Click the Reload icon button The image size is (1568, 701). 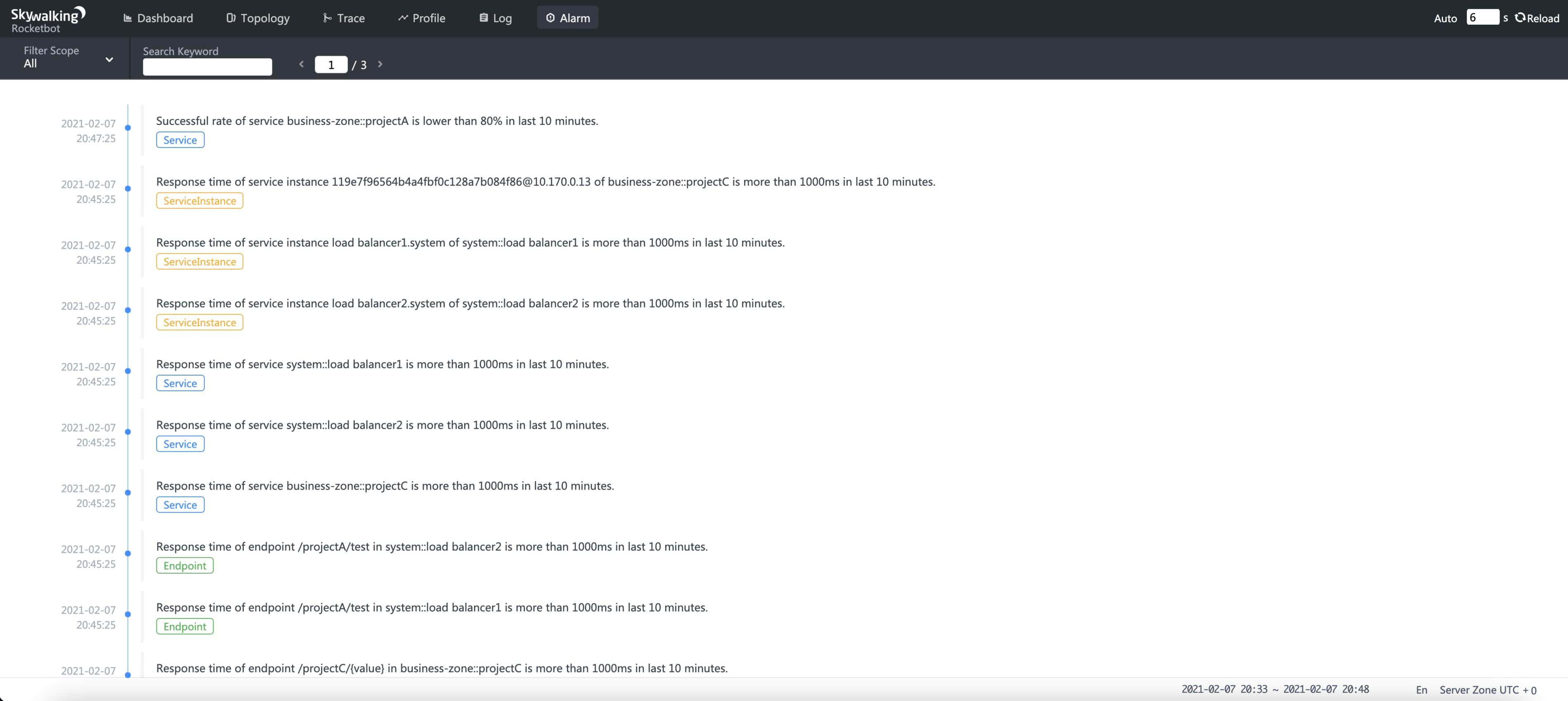pyautogui.click(x=1520, y=18)
